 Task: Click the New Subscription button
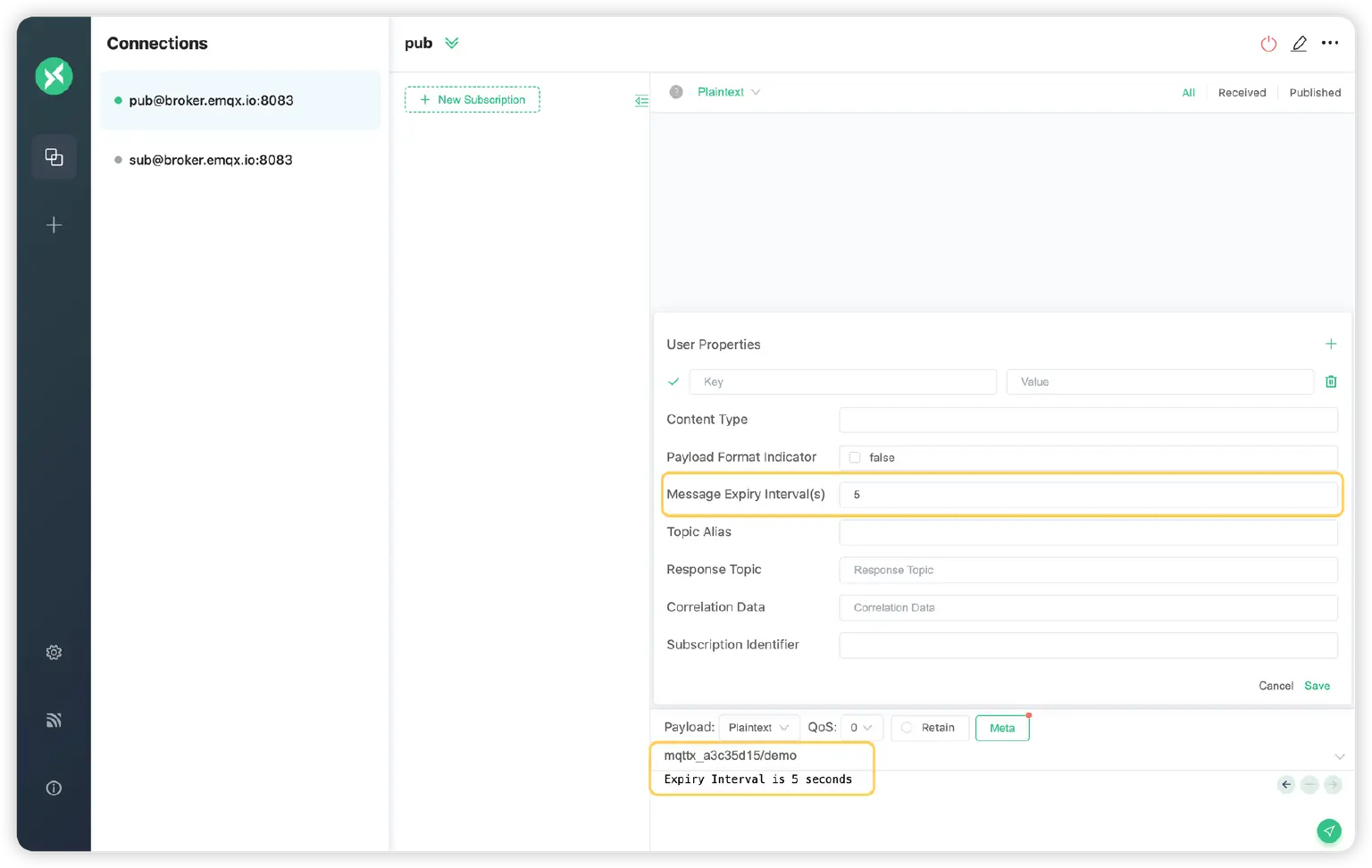[473, 100]
